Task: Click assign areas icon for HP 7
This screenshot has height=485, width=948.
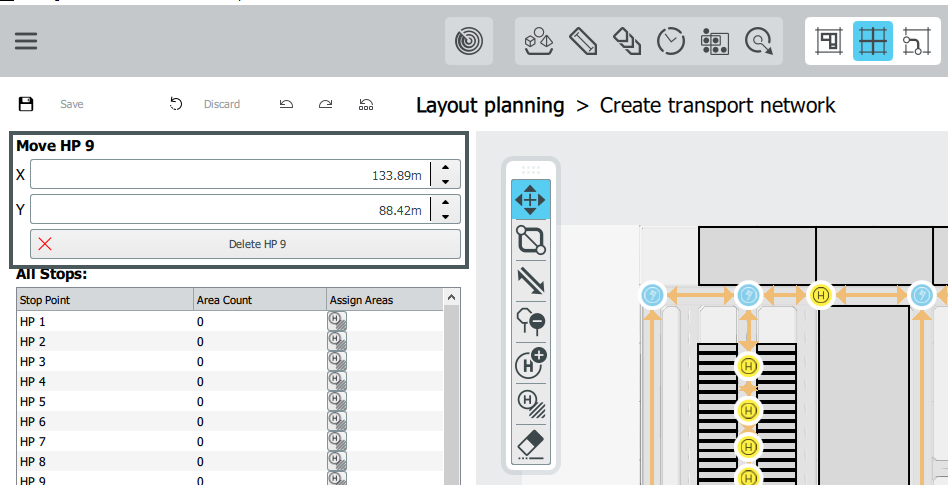Action: pyautogui.click(x=337, y=441)
